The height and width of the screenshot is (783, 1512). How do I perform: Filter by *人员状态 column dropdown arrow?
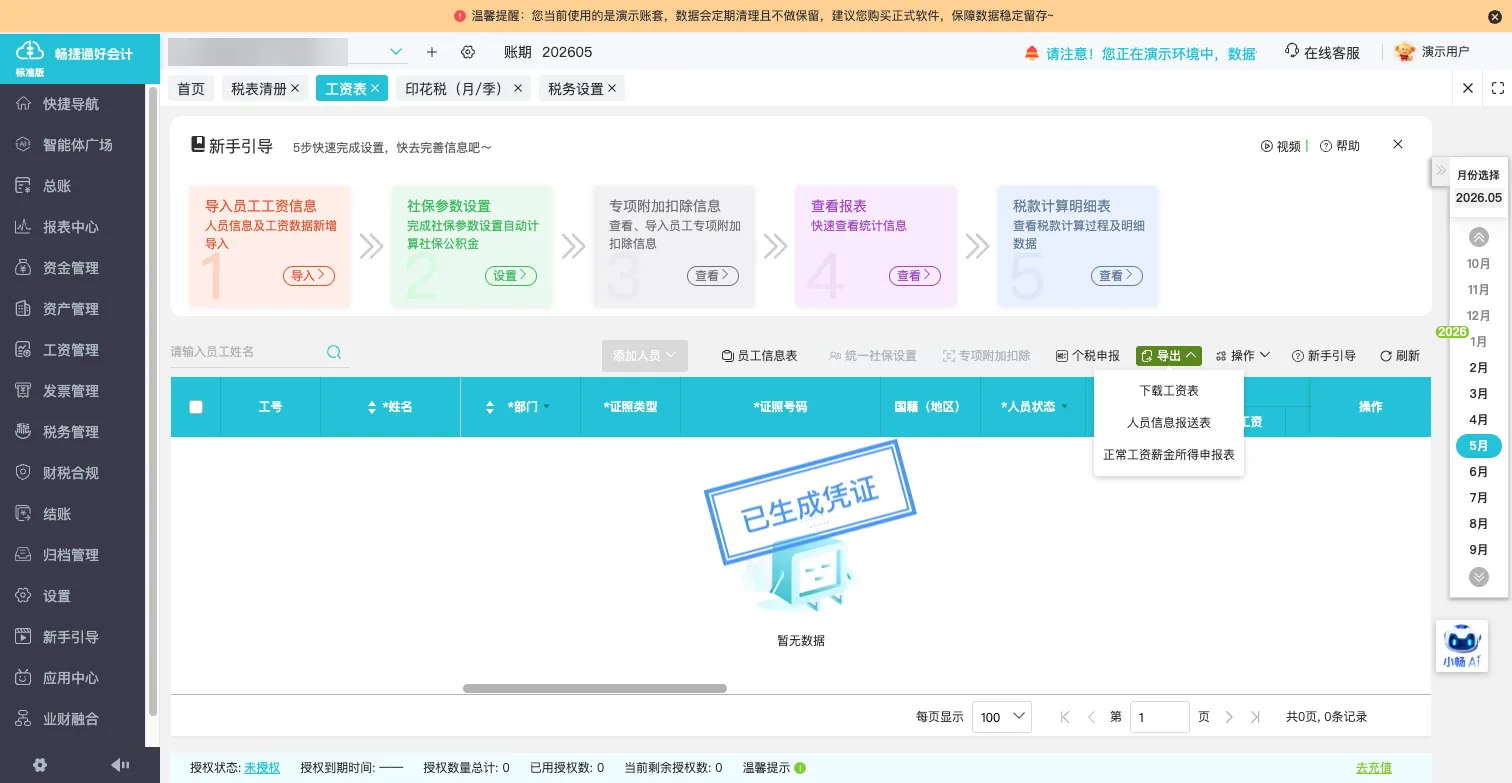pos(1064,407)
